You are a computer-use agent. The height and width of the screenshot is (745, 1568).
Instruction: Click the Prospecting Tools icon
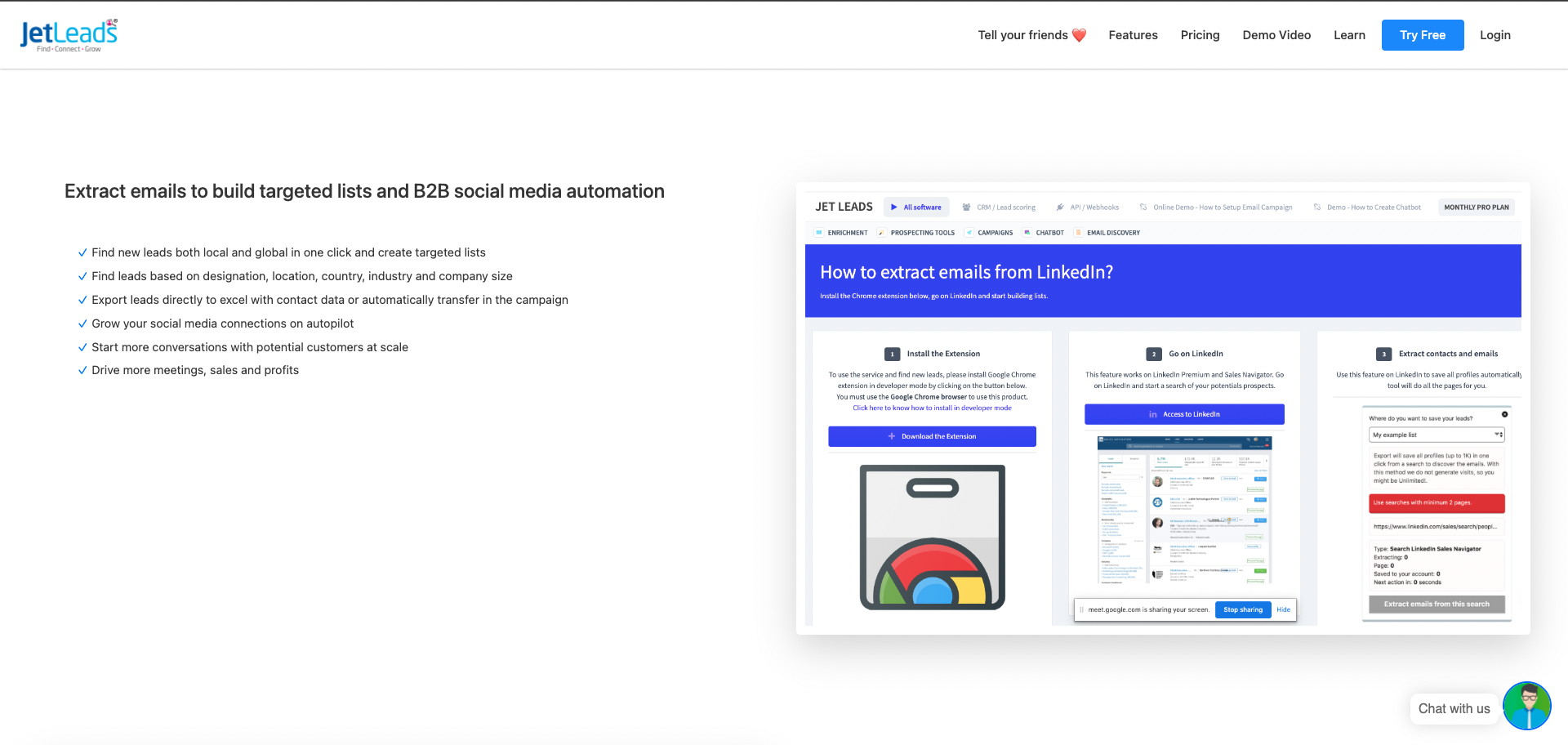click(x=882, y=233)
